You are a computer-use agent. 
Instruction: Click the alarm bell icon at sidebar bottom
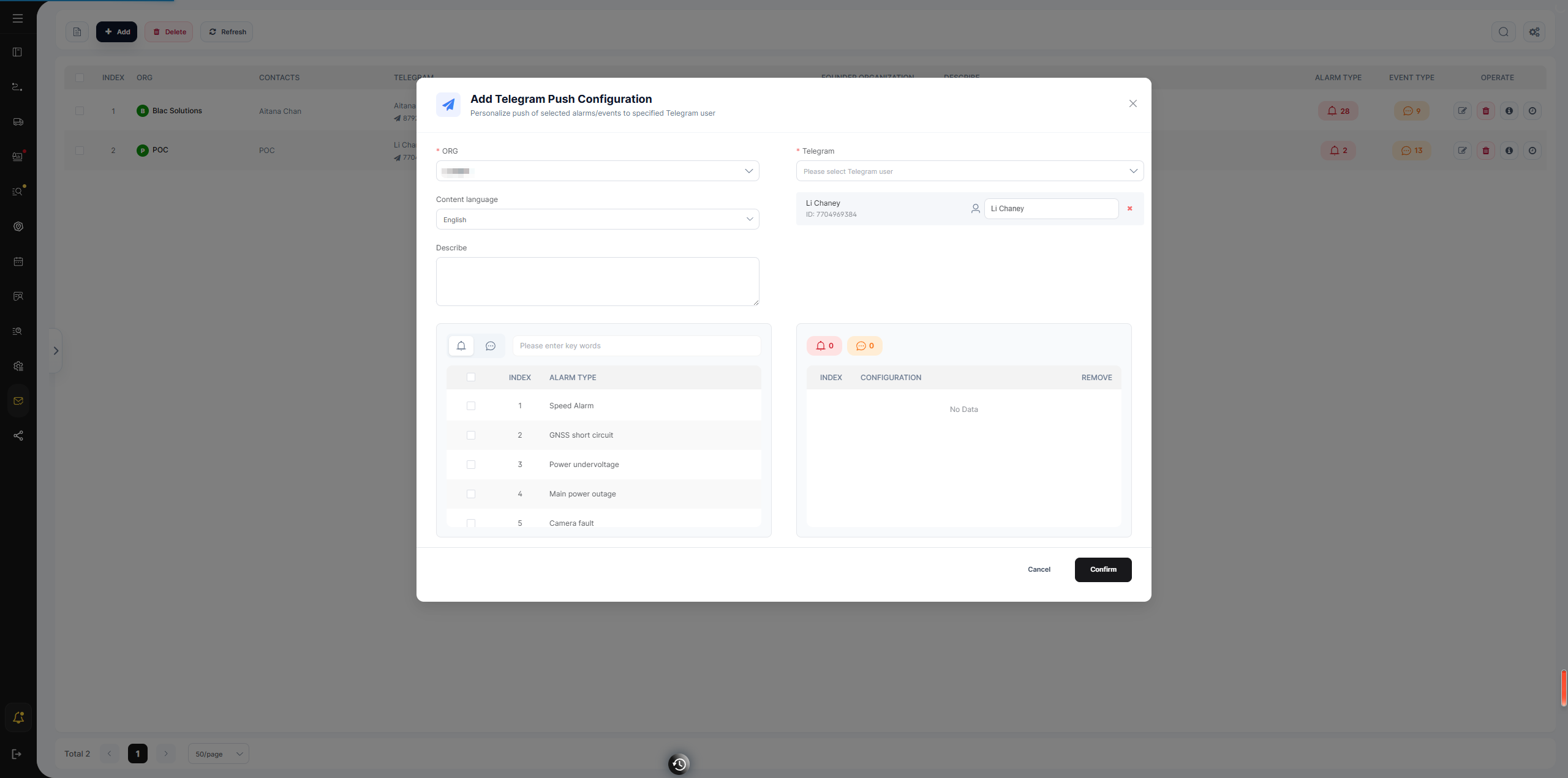click(x=18, y=717)
